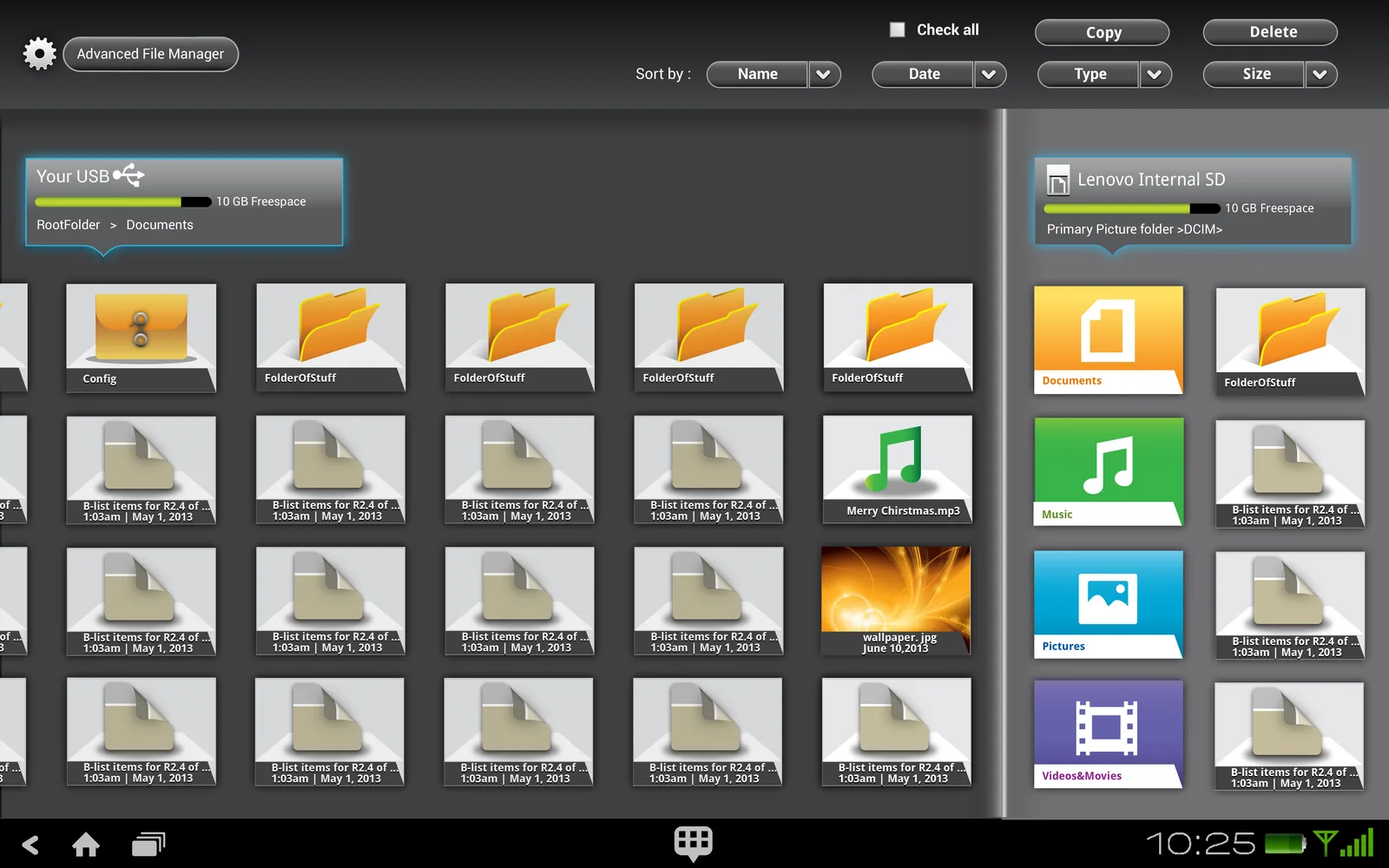Viewport: 1389px width, 868px height.
Task: Open B-list file right of Videos&Movies tile
Action: pyautogui.click(x=1289, y=737)
